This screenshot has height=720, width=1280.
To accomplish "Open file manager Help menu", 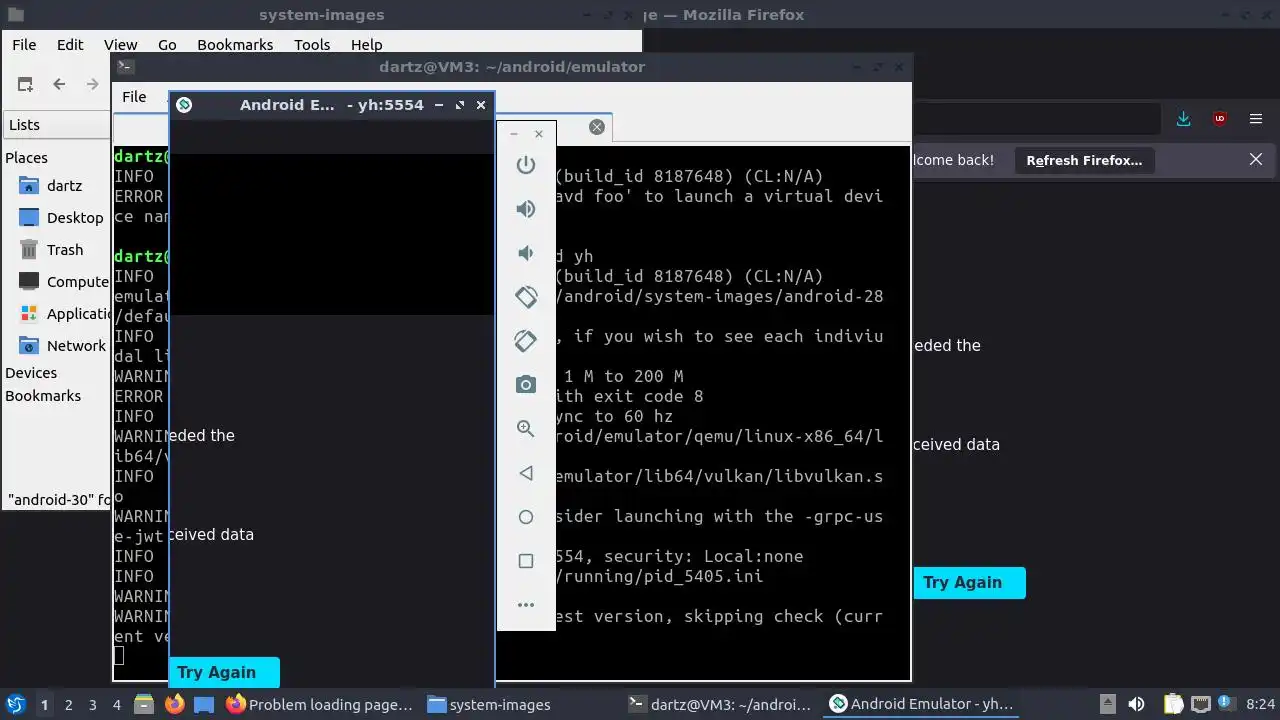I will tap(366, 44).
